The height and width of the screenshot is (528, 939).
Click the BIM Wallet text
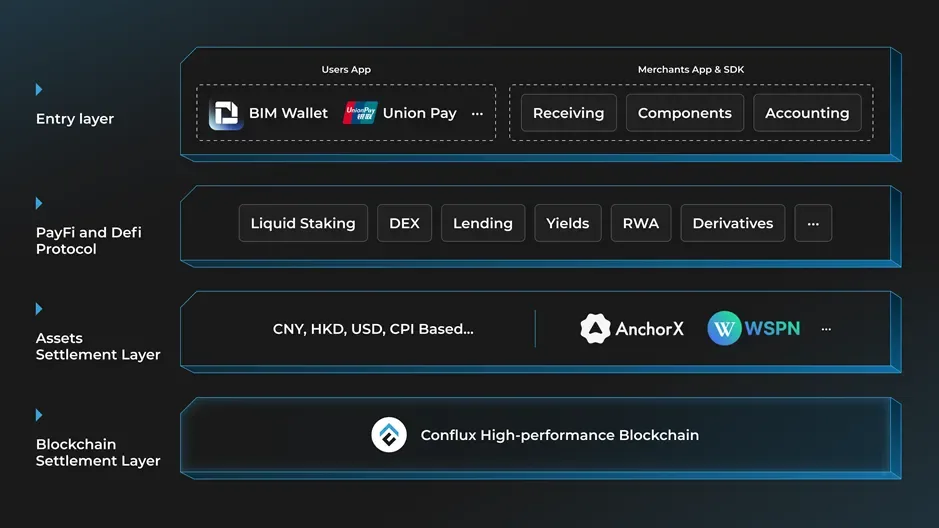(x=288, y=113)
